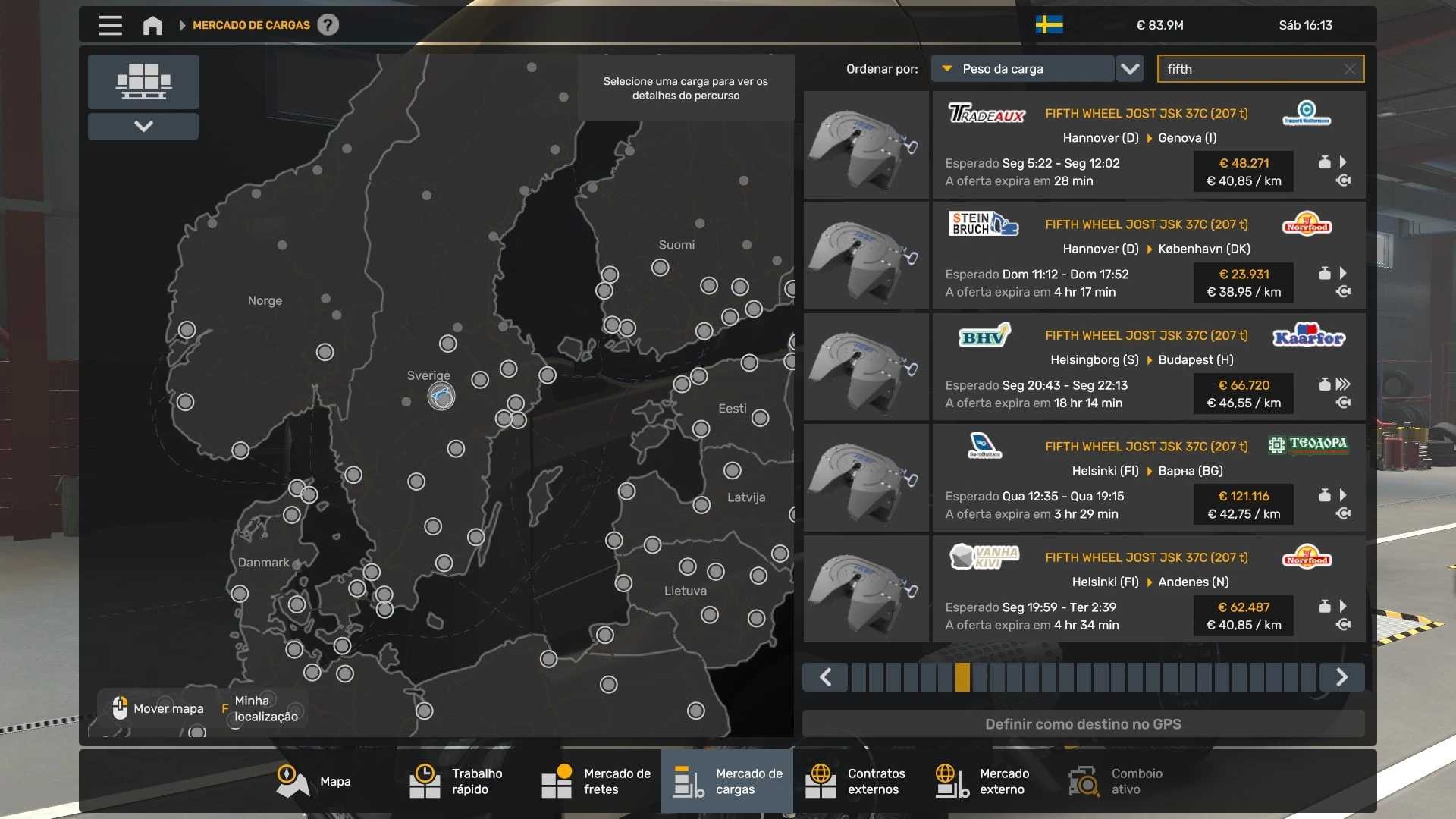1456x819 pixels.
Task: Select the highlighted yellow page marker
Action: click(962, 677)
